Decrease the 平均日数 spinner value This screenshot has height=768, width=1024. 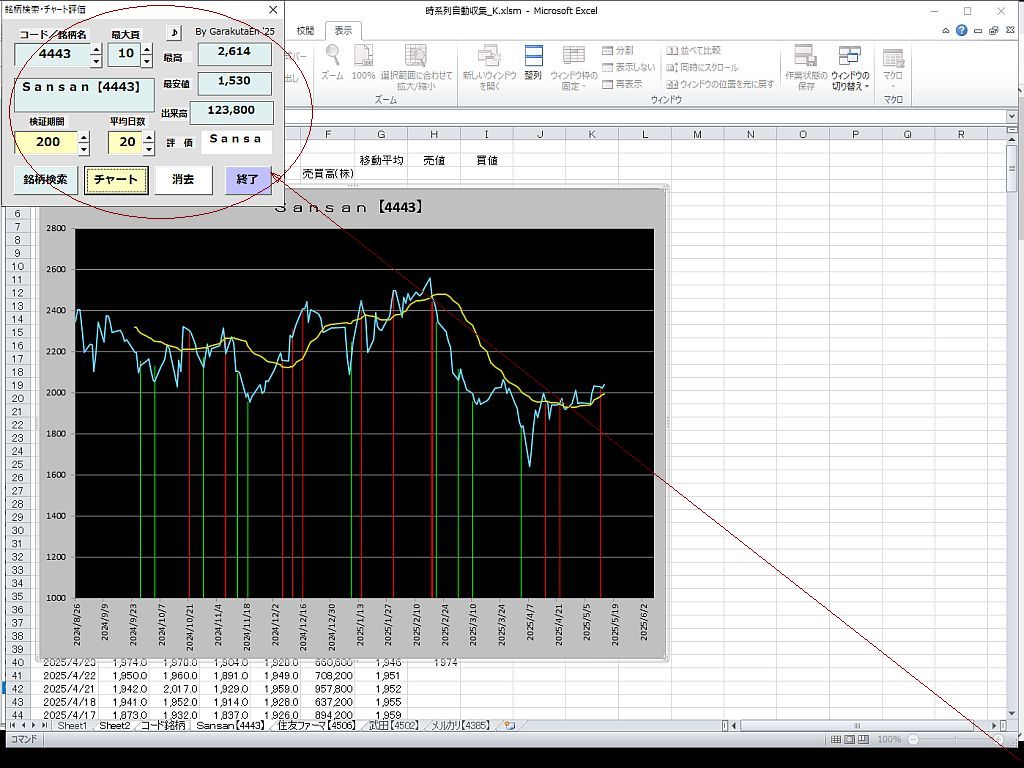coord(149,149)
